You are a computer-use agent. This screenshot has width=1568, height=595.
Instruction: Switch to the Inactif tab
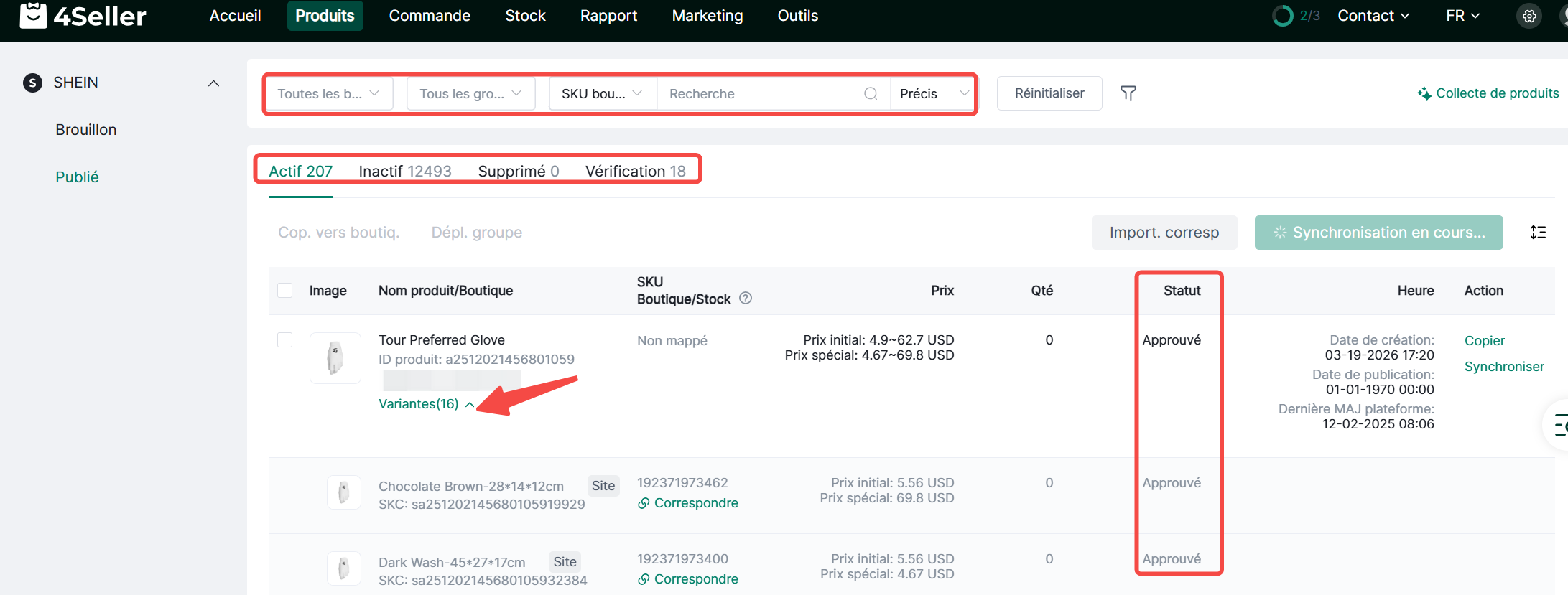pos(404,172)
